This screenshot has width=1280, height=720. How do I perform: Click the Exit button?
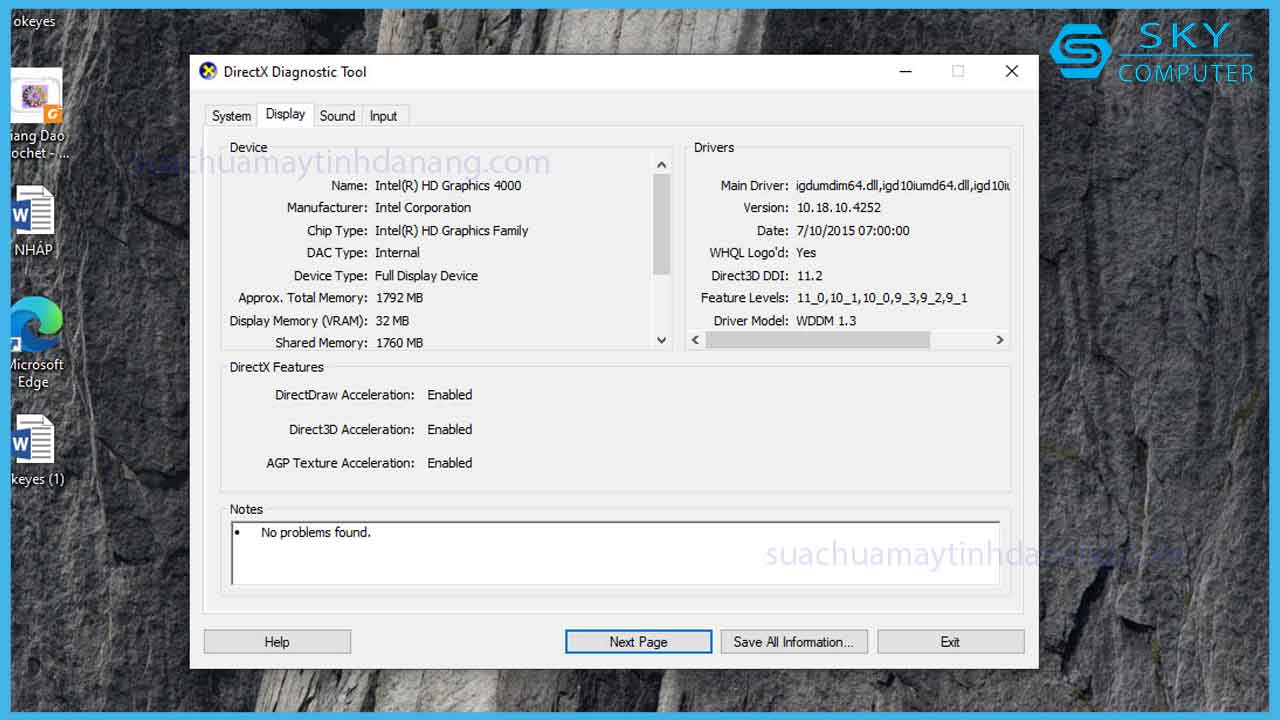(950, 642)
